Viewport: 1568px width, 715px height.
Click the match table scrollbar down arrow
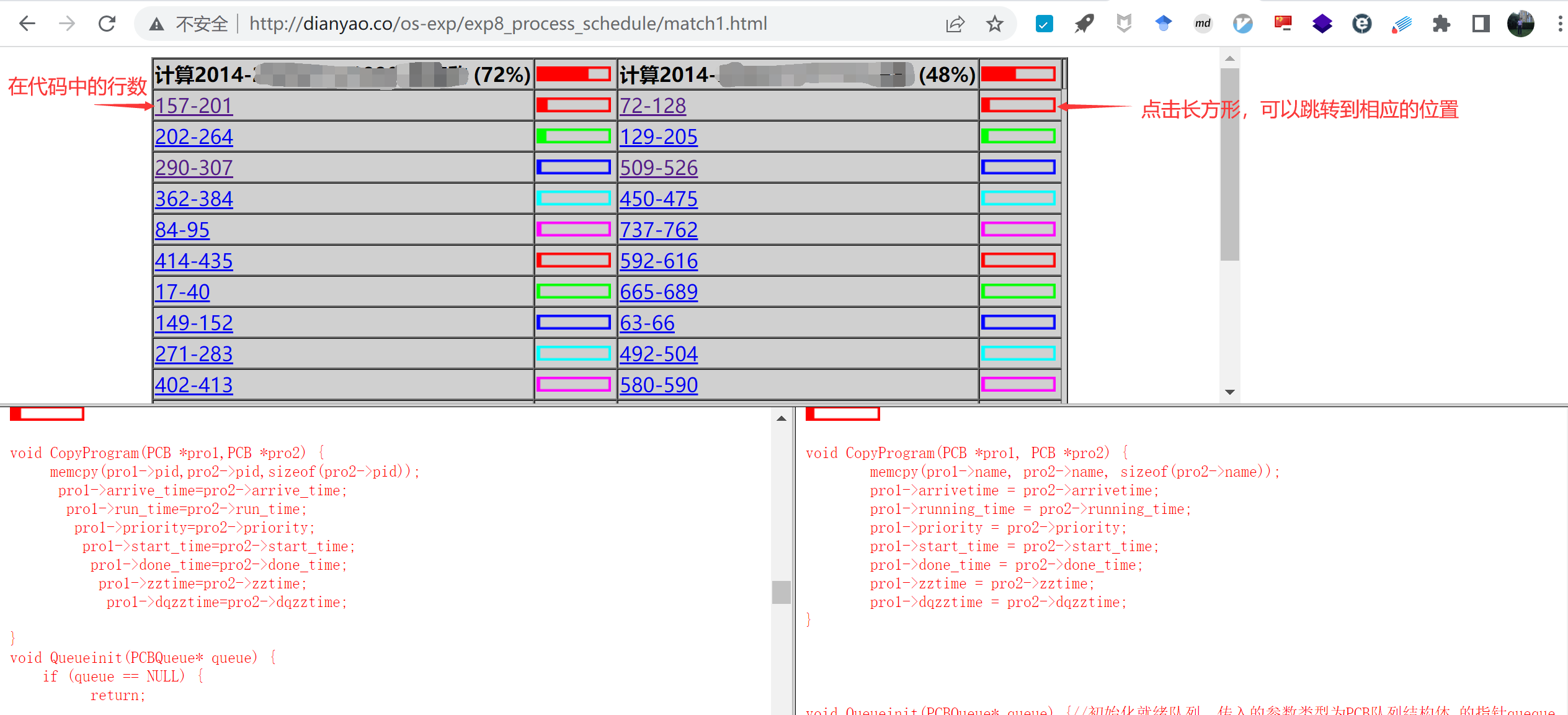point(1229,392)
